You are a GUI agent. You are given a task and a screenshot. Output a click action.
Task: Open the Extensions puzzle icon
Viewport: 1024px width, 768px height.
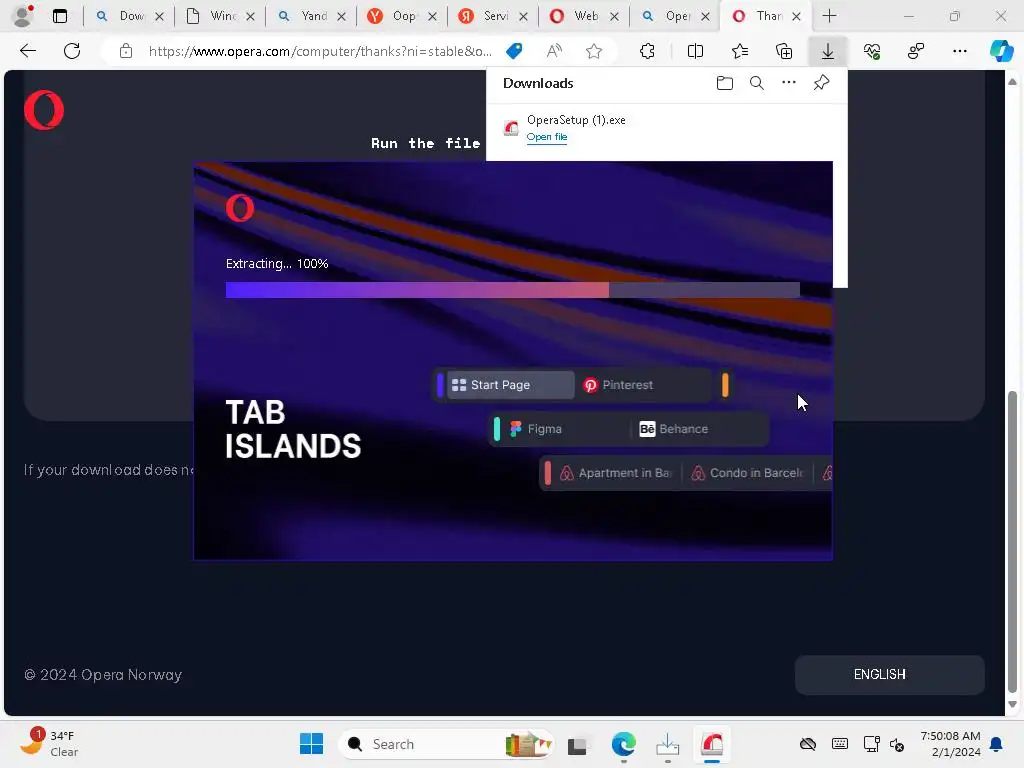coord(647,51)
